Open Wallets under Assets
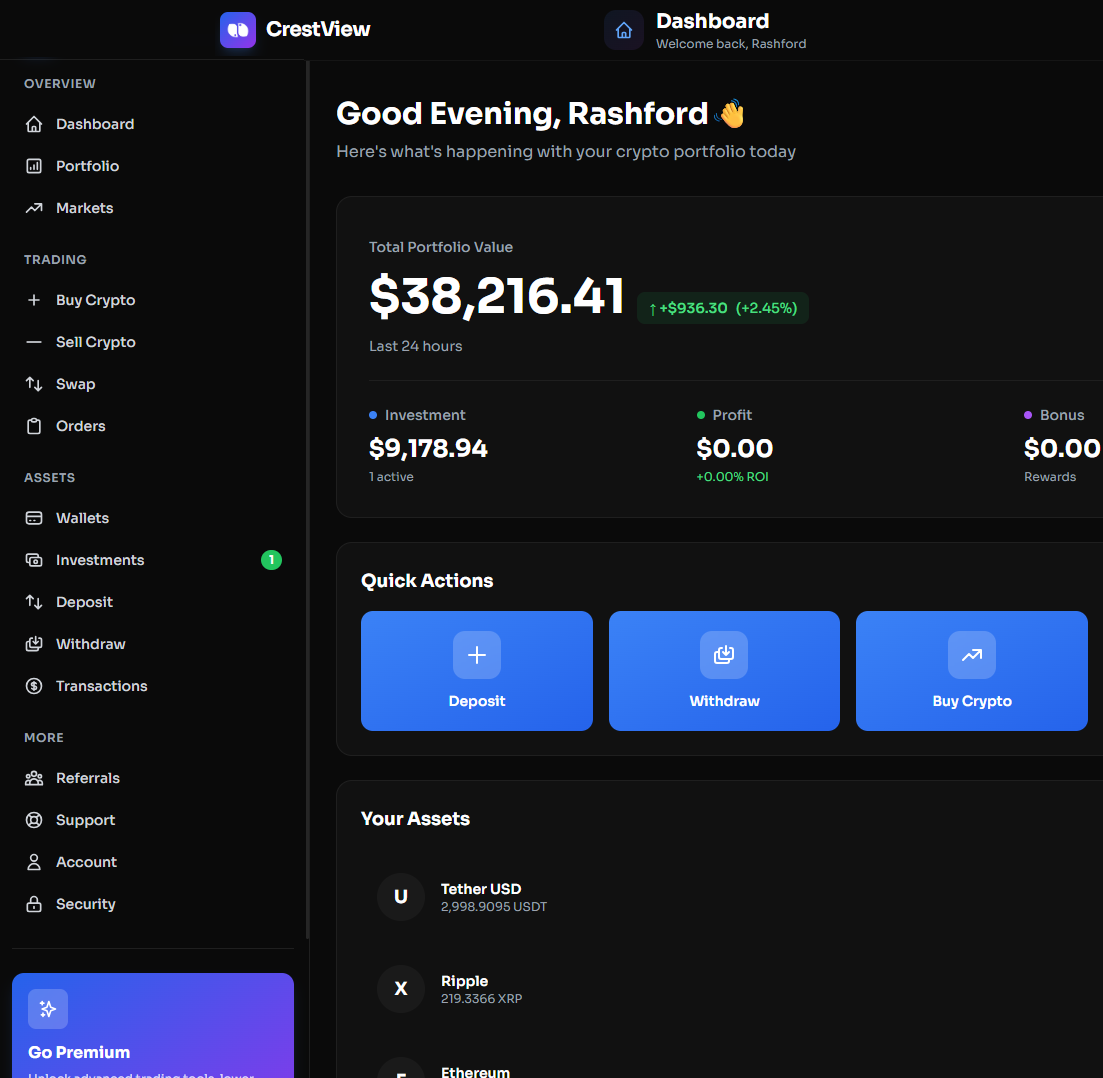Image resolution: width=1103 pixels, height=1078 pixels. [x=82, y=518]
